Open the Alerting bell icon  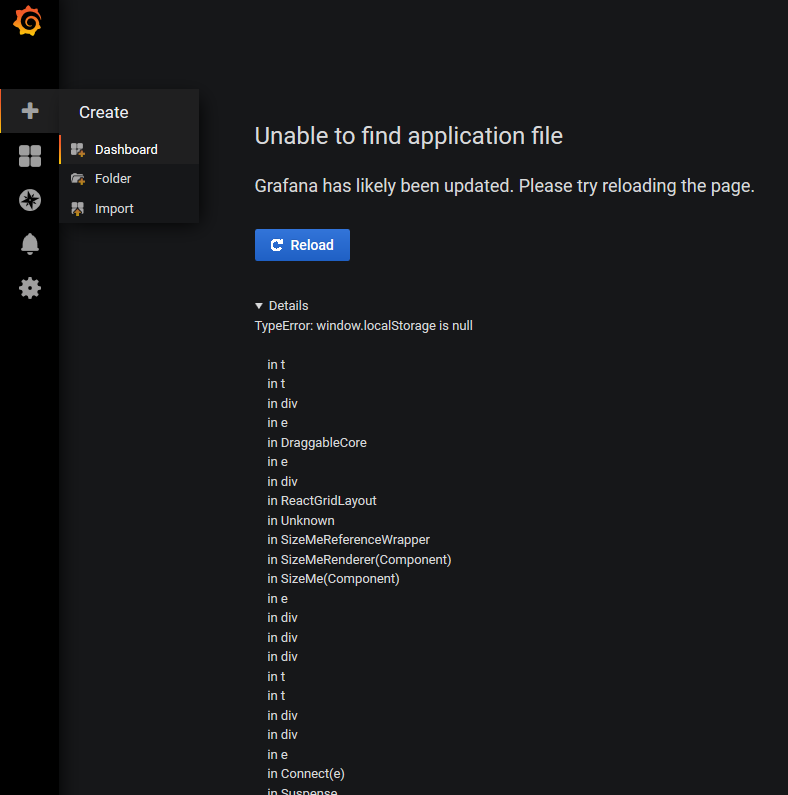(x=30, y=244)
